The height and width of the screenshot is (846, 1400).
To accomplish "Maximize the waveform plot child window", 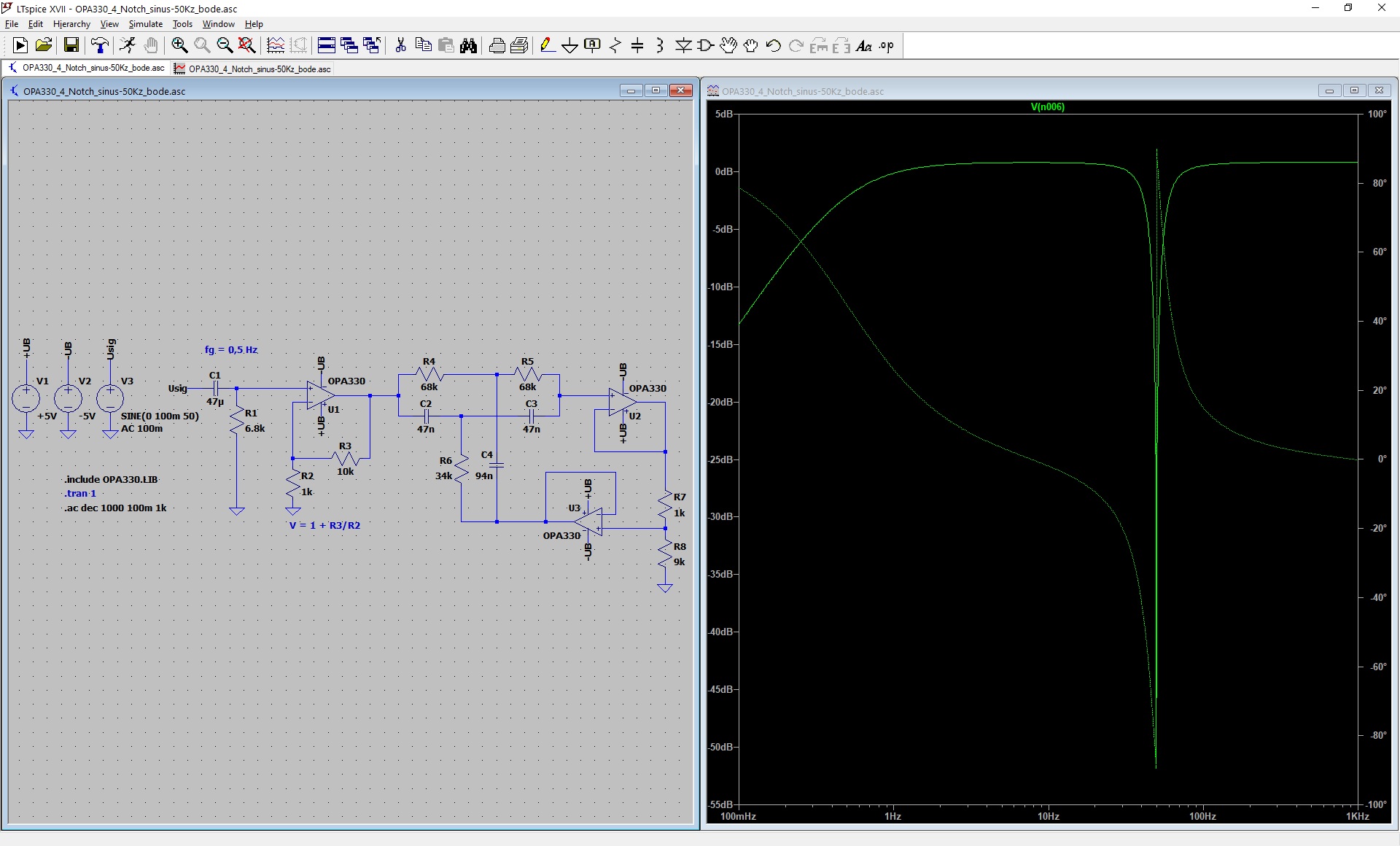I will [x=1354, y=90].
